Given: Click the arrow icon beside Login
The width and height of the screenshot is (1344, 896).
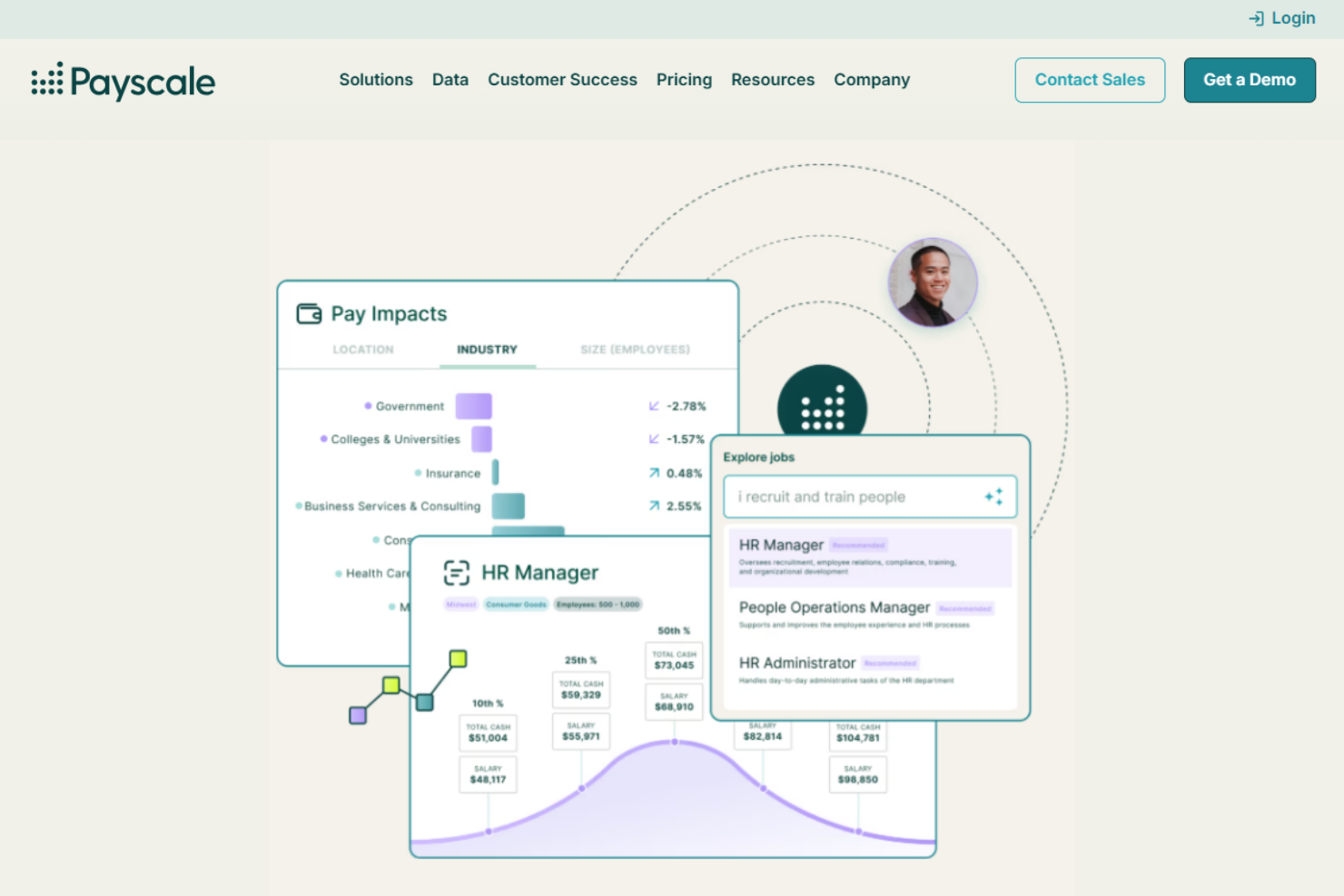Looking at the screenshot, I should point(1256,18).
